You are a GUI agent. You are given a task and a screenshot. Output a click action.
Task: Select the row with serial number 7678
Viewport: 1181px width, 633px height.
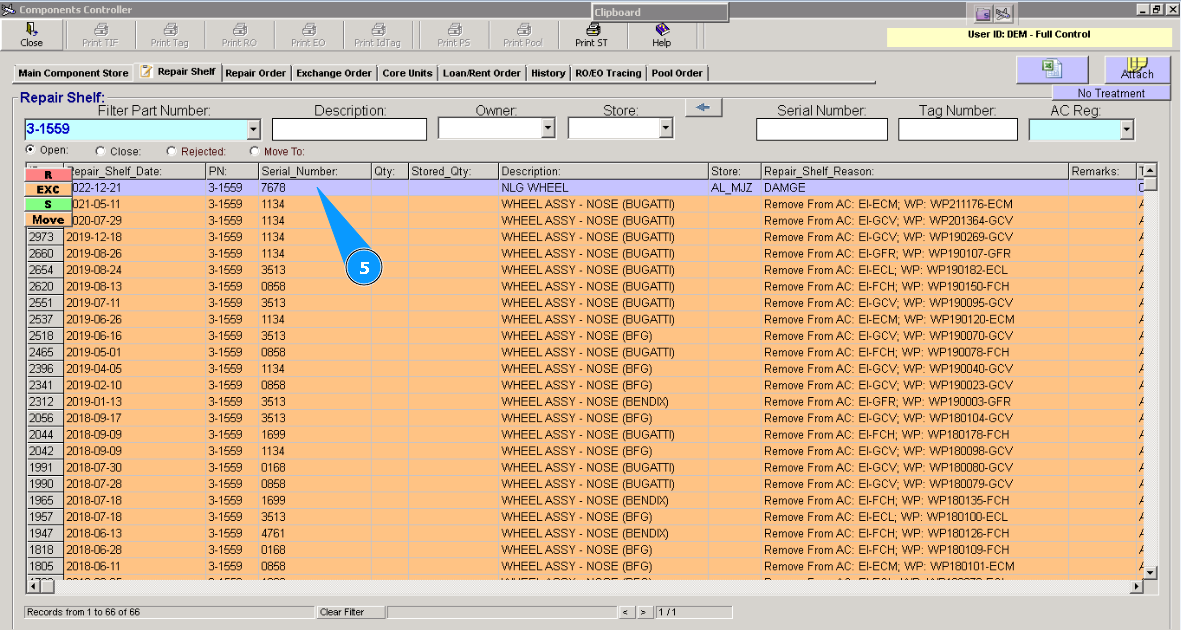pos(584,188)
